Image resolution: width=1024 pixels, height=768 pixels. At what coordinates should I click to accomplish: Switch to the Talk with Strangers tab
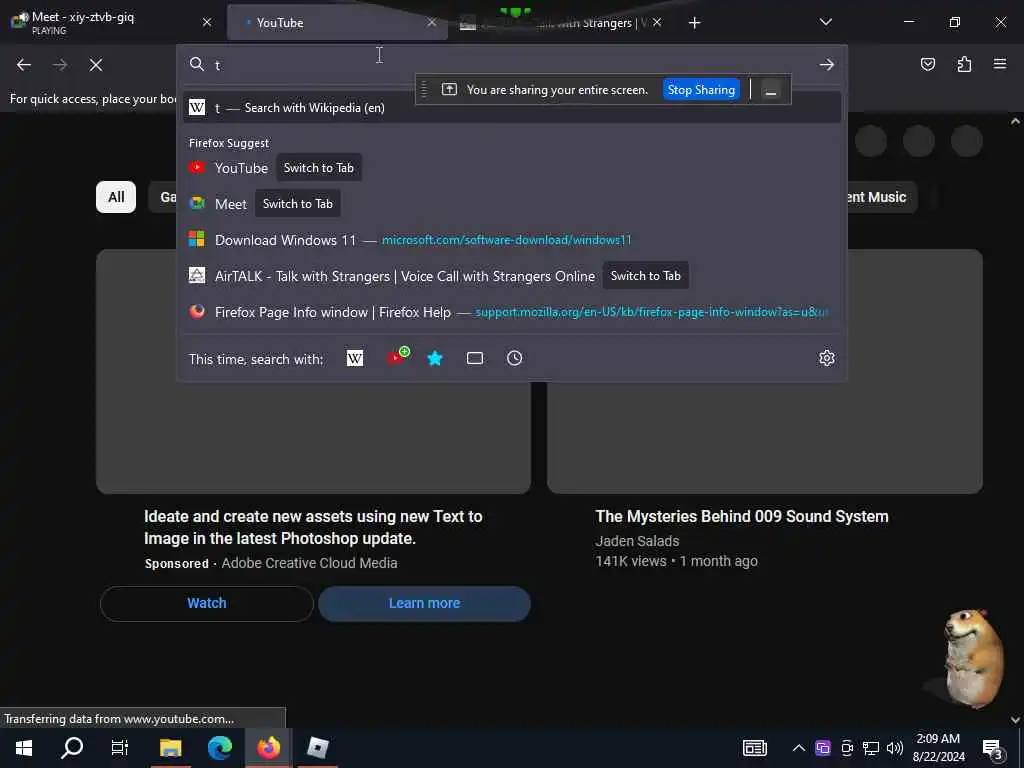tap(562, 23)
